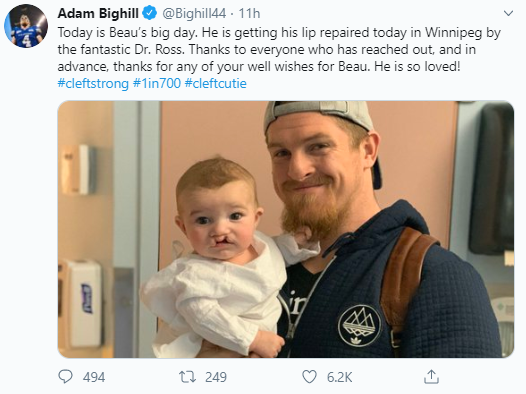The image size is (526, 394).
Task: Open the share upload icon
Action: (x=431, y=377)
